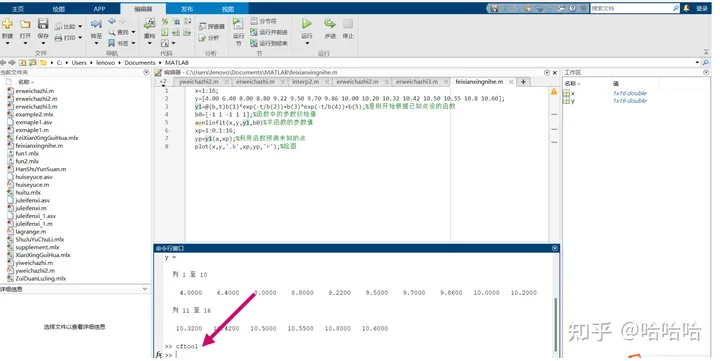The width and height of the screenshot is (720, 361).
Task: Open the address bar history dropdown arrow
Action: 698,62
